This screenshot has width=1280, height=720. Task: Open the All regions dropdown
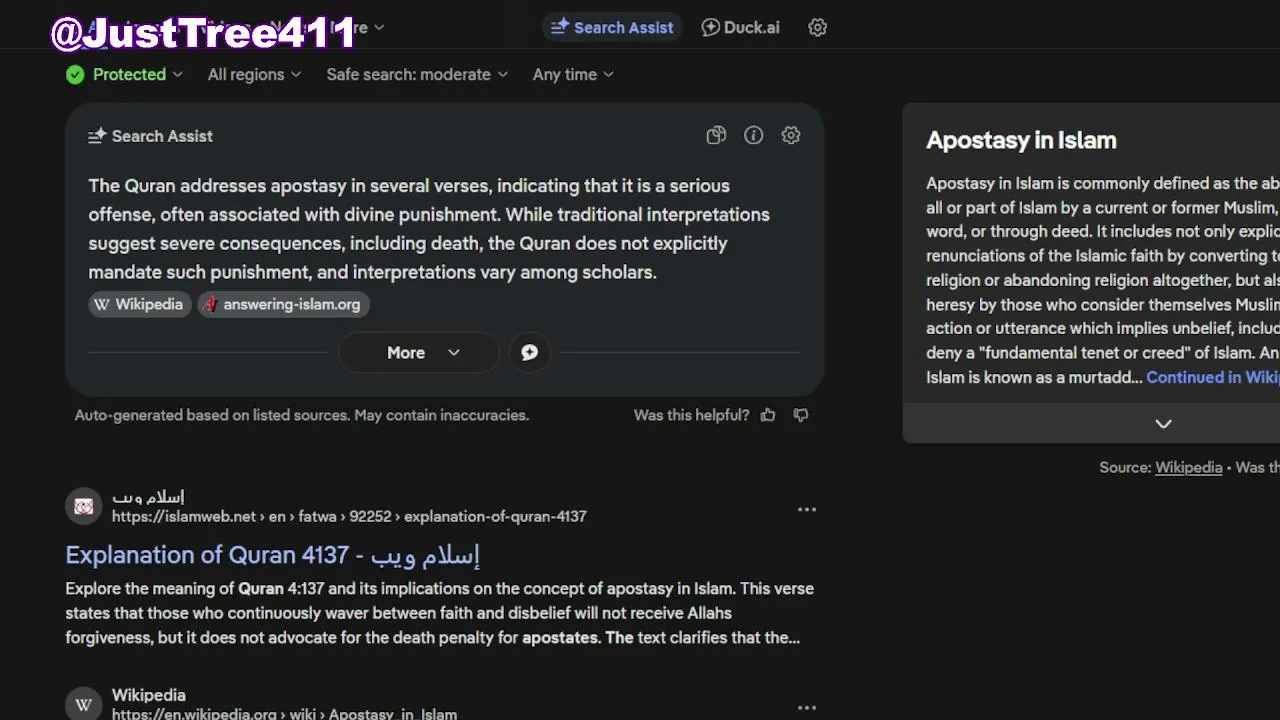click(254, 74)
